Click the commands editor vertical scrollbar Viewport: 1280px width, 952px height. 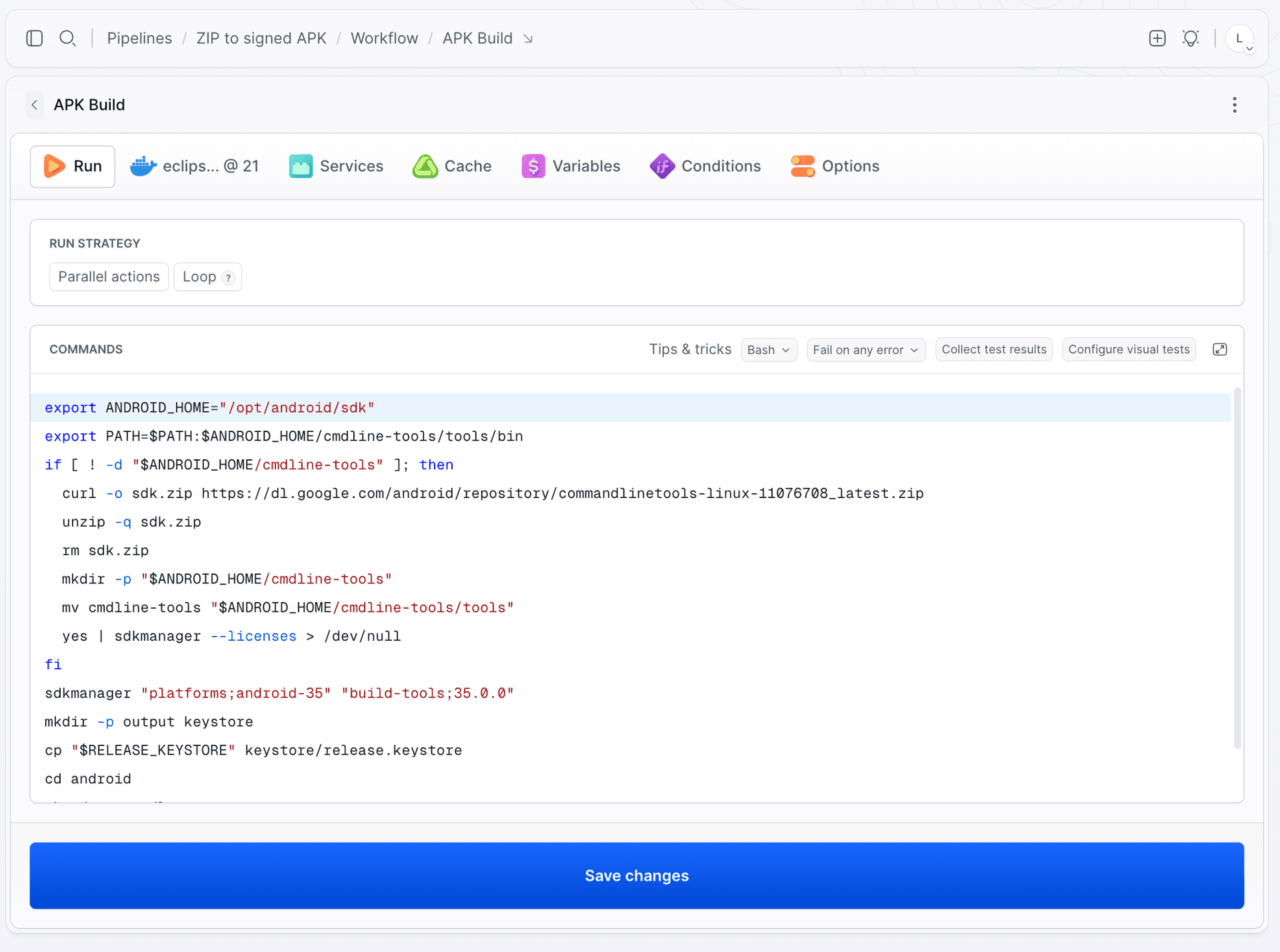1237,568
